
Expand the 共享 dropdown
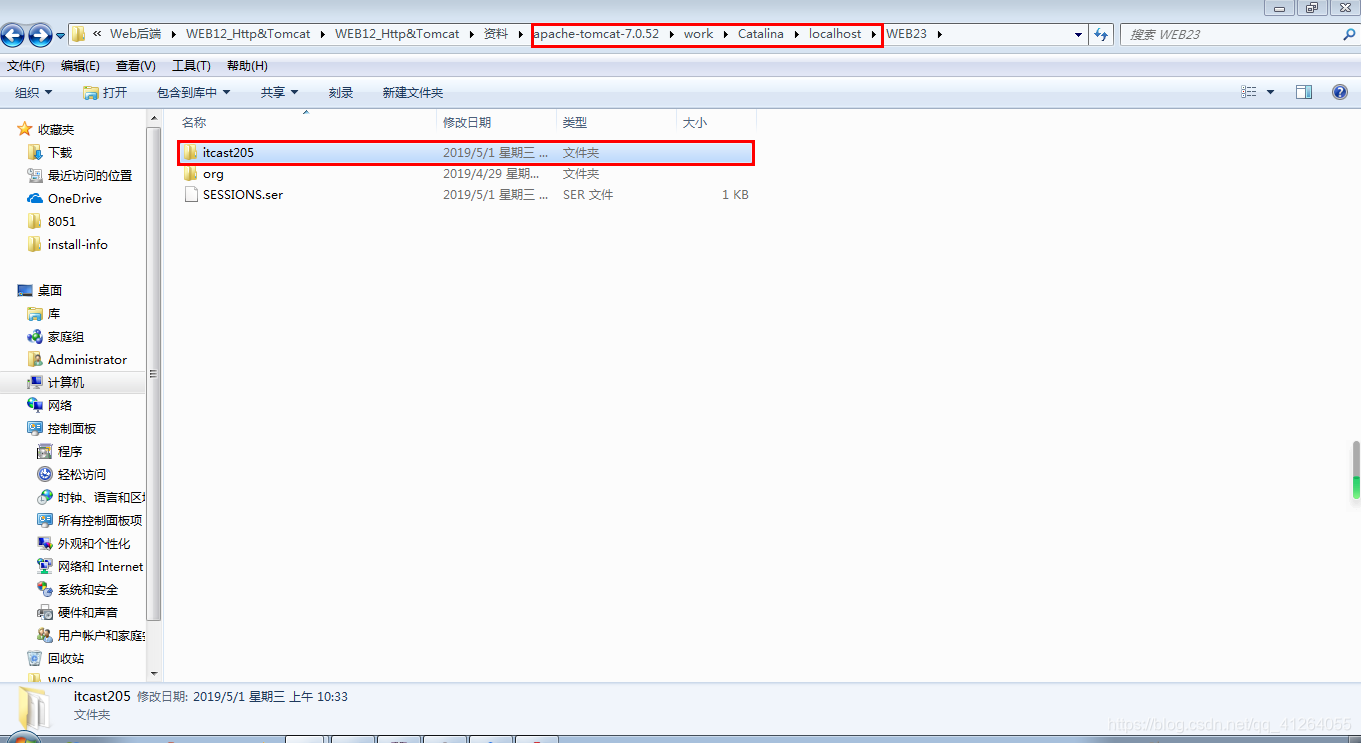click(279, 92)
